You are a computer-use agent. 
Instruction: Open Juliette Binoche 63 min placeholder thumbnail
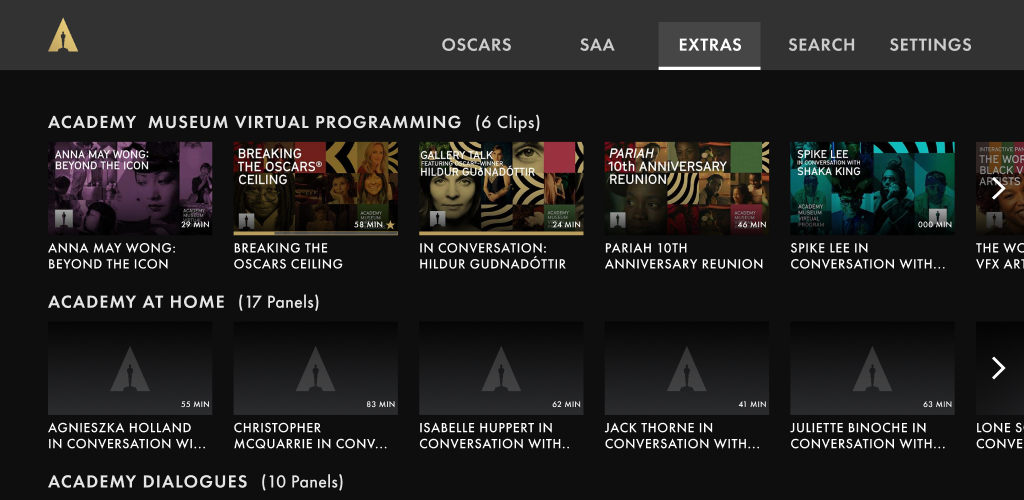coord(872,367)
